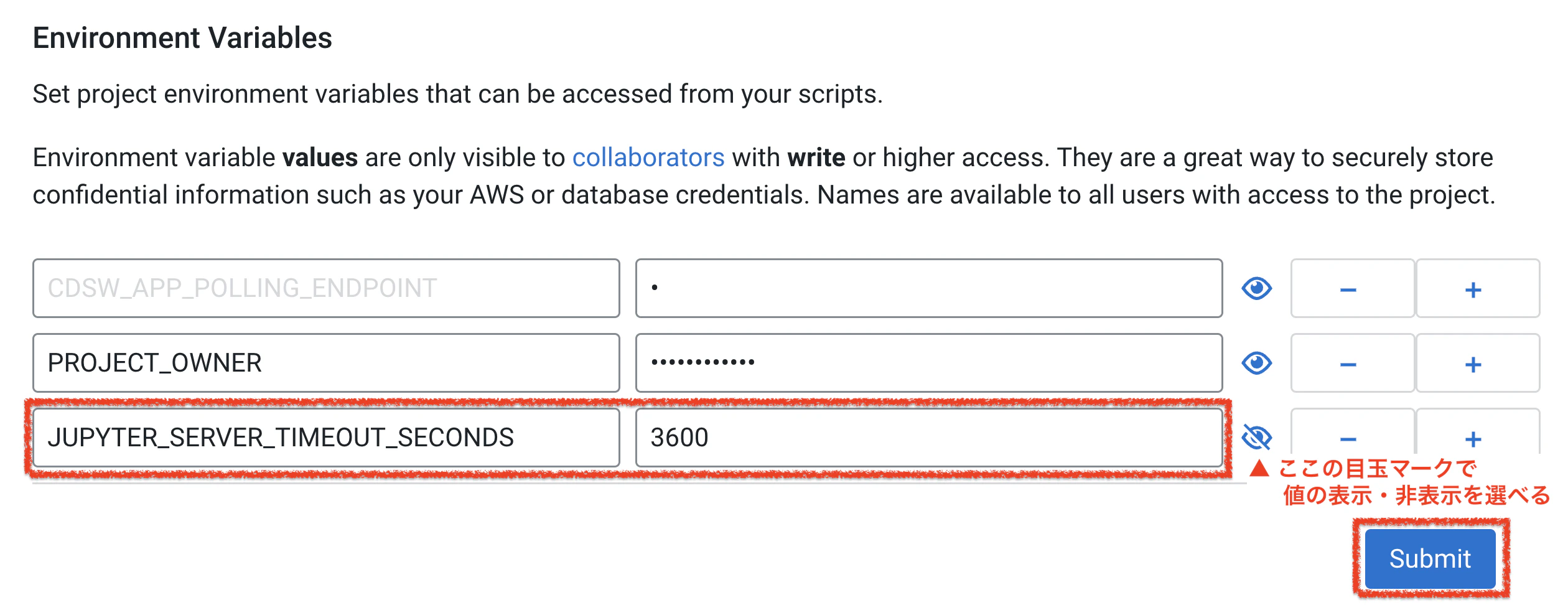The image size is (1568, 610).
Task: Submit the environment variable changes
Action: [x=1428, y=558]
